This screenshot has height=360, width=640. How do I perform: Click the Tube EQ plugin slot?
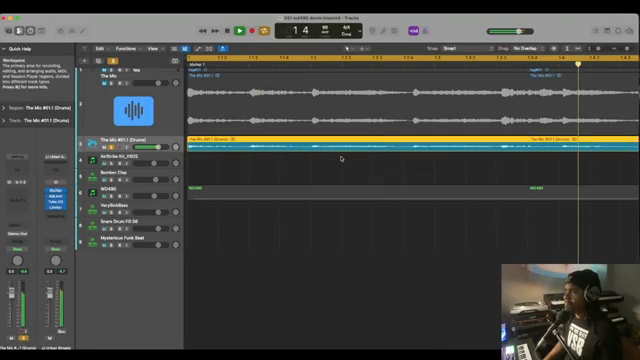pyautogui.click(x=56, y=202)
